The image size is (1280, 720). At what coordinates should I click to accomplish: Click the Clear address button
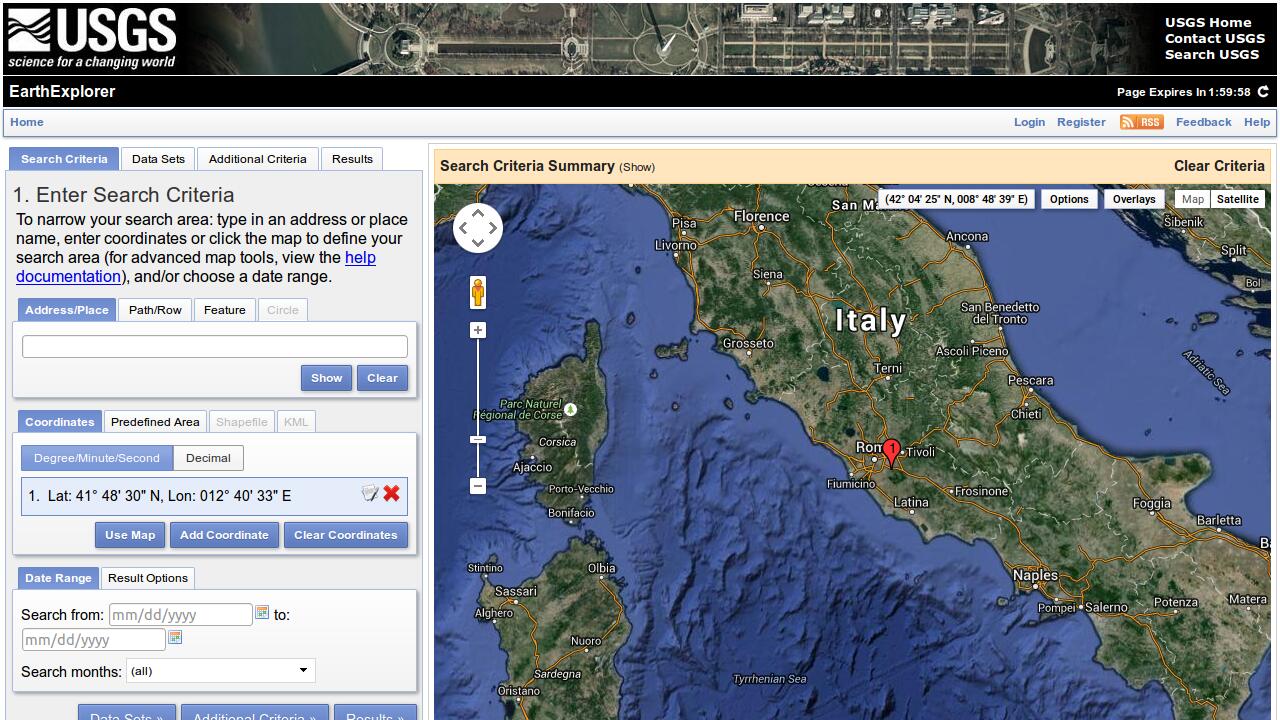click(382, 378)
